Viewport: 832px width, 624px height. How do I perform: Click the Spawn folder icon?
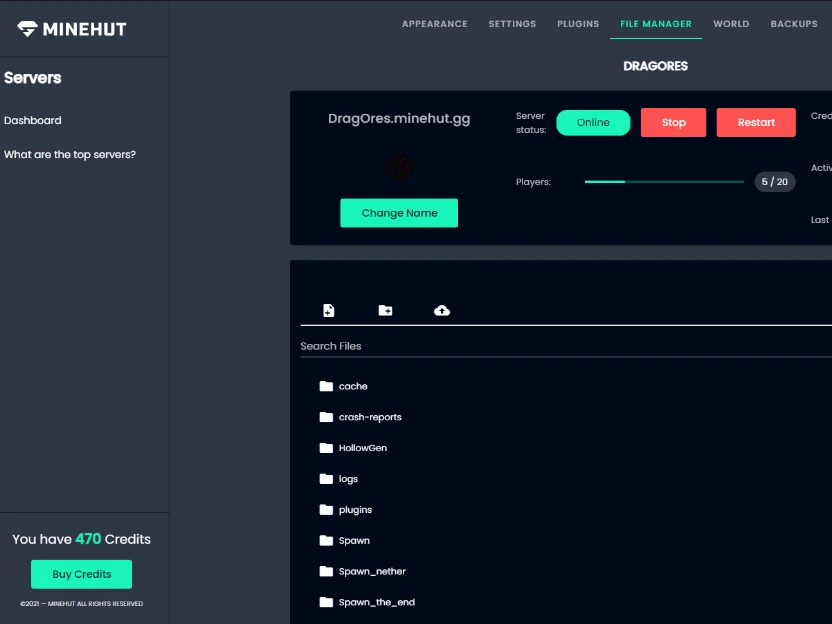coord(326,540)
